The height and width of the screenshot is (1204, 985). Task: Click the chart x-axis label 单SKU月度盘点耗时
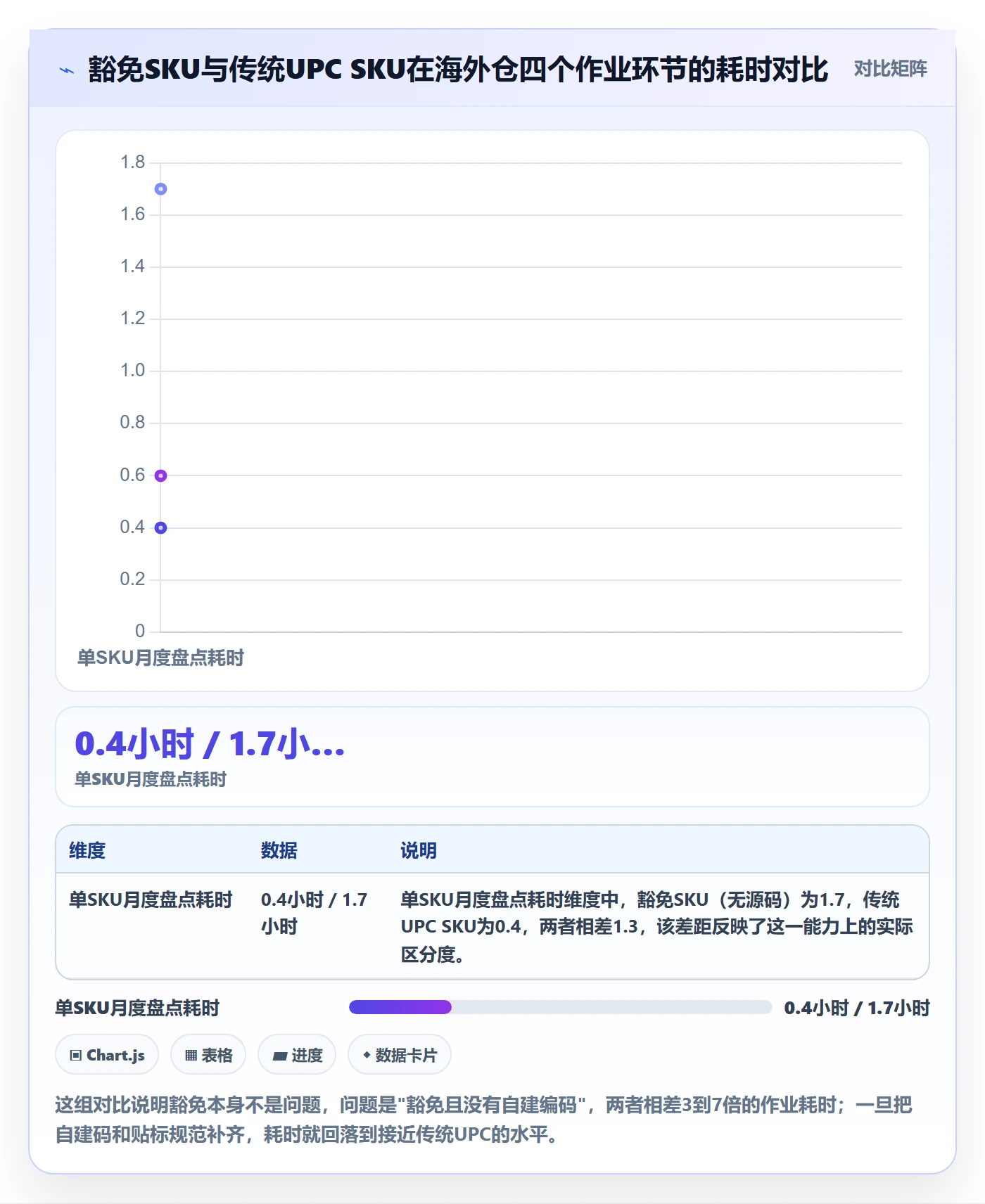[x=160, y=658]
